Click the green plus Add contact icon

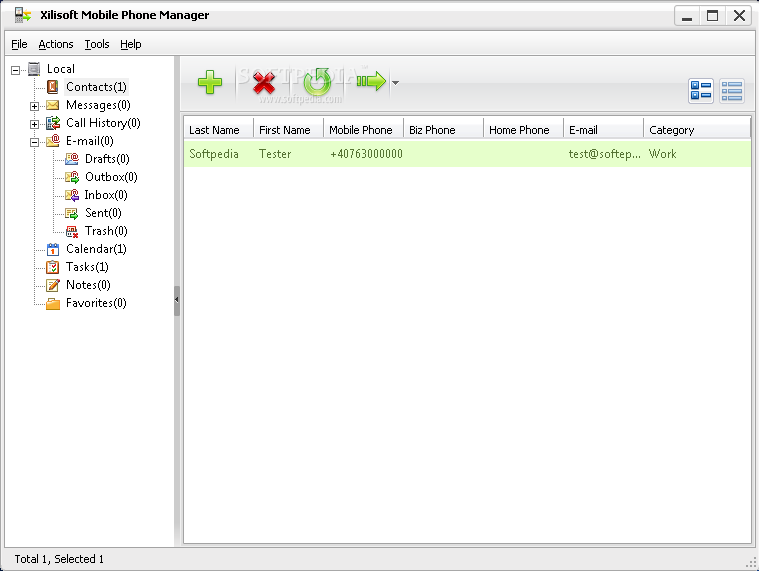point(210,82)
